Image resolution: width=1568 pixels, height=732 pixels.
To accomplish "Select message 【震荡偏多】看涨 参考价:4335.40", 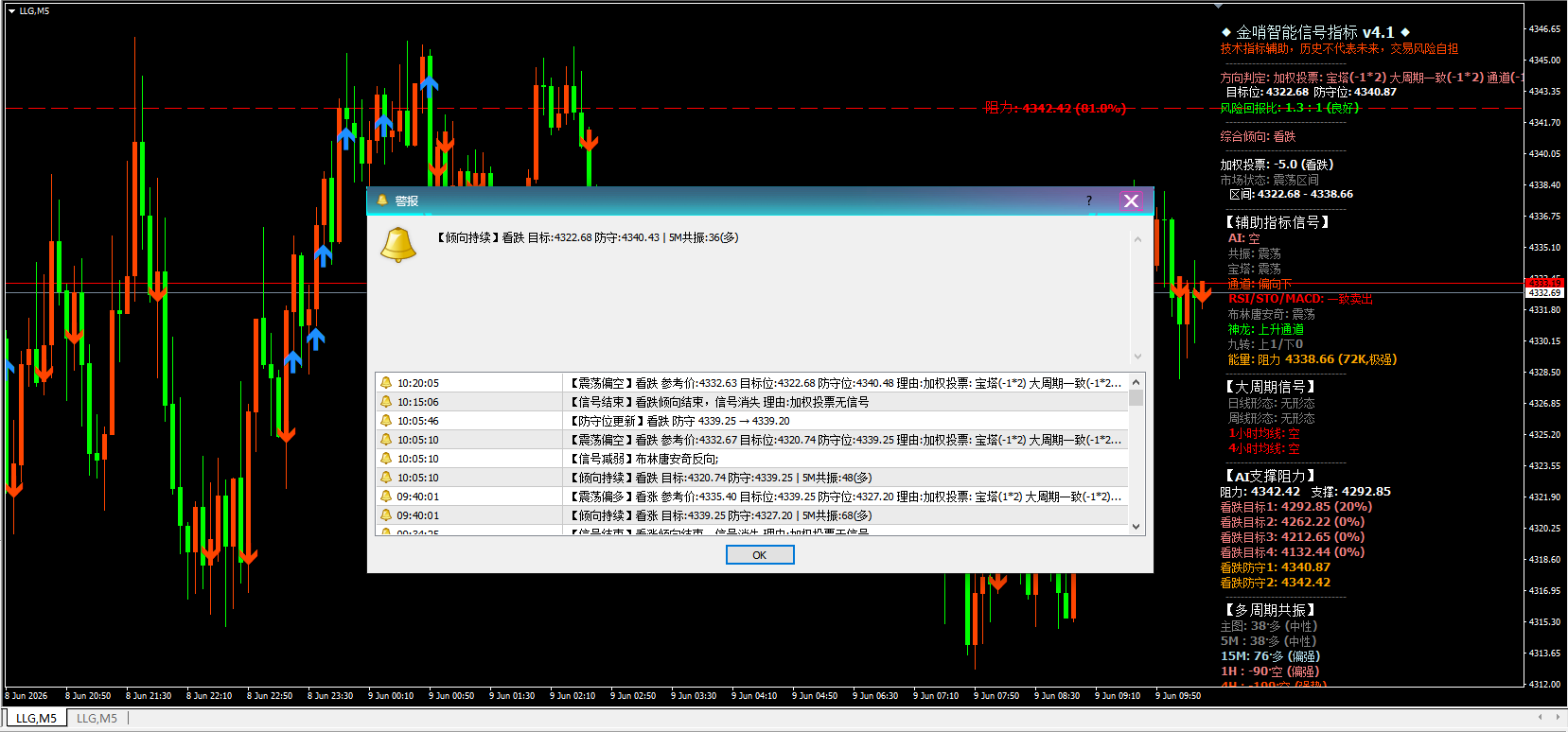I will coord(845,497).
